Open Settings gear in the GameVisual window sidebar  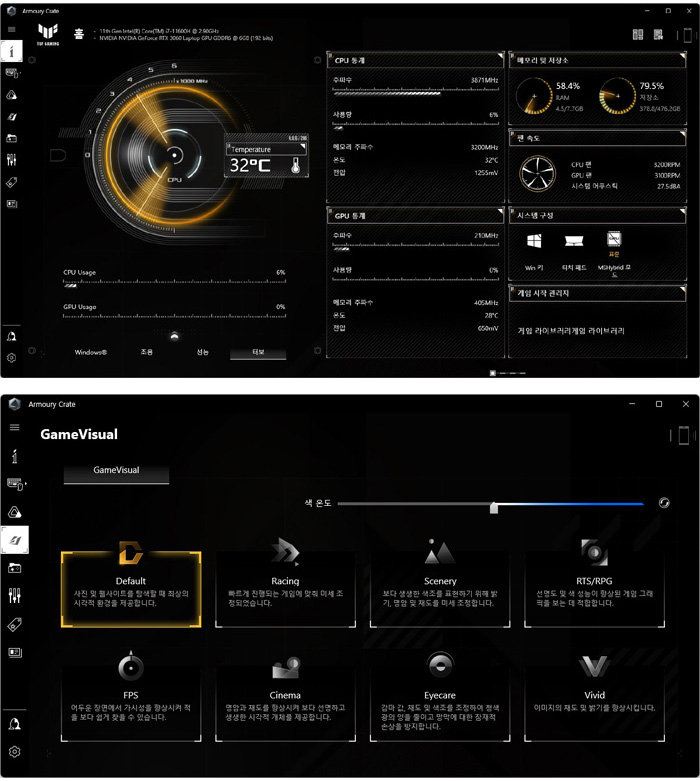[x=14, y=752]
